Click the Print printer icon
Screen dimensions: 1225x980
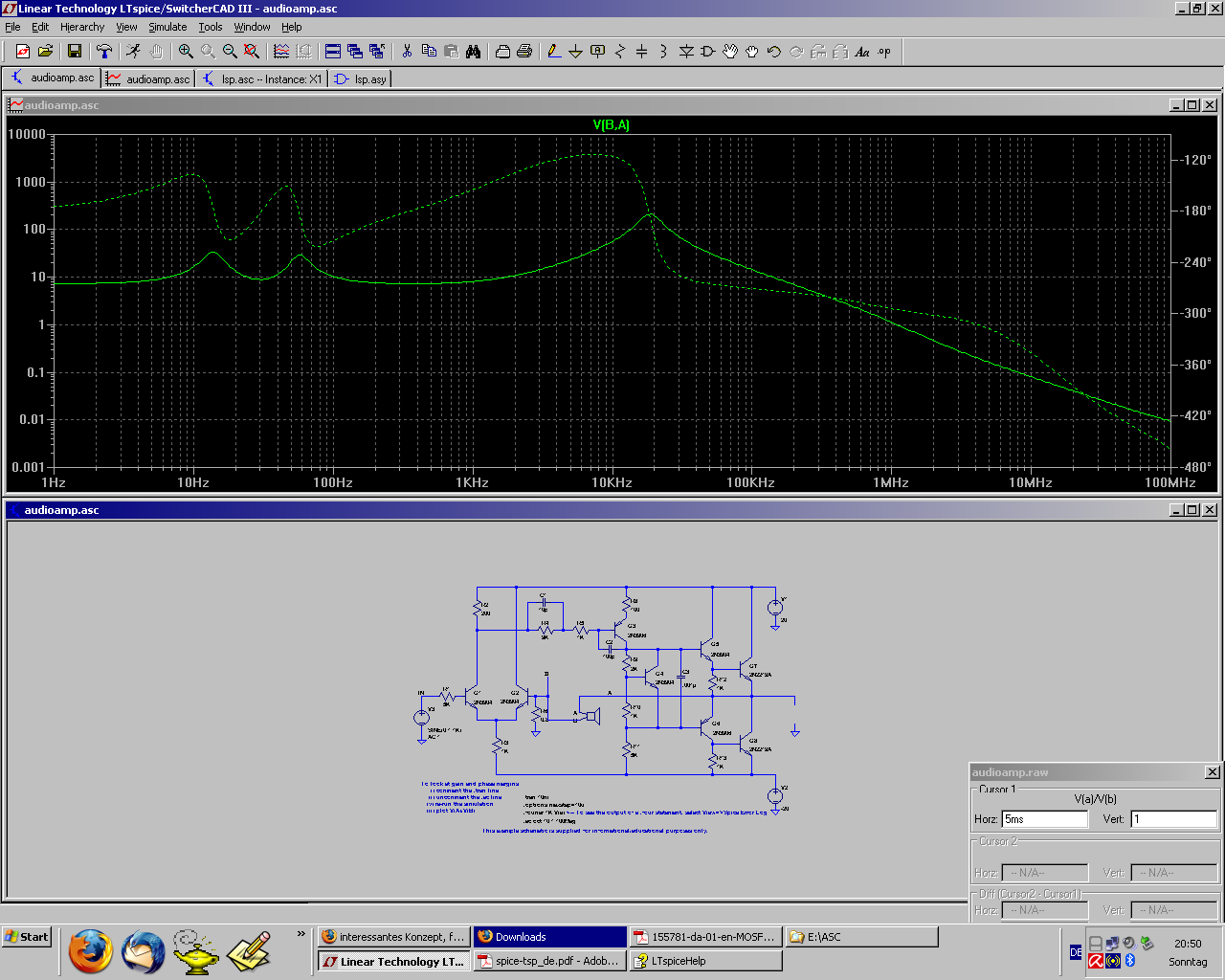click(524, 52)
